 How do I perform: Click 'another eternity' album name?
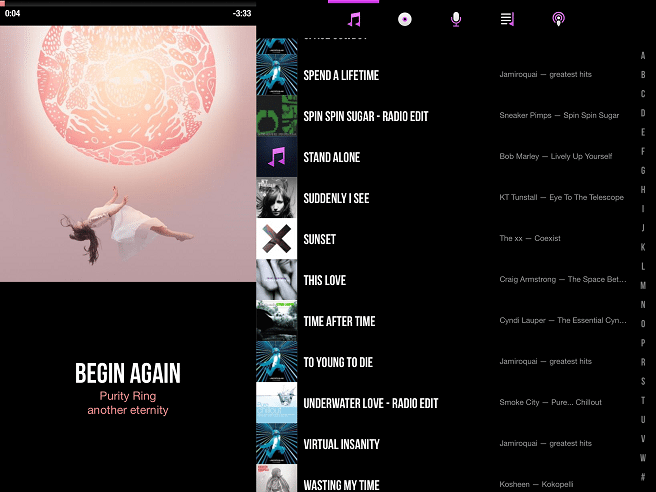coord(128,410)
